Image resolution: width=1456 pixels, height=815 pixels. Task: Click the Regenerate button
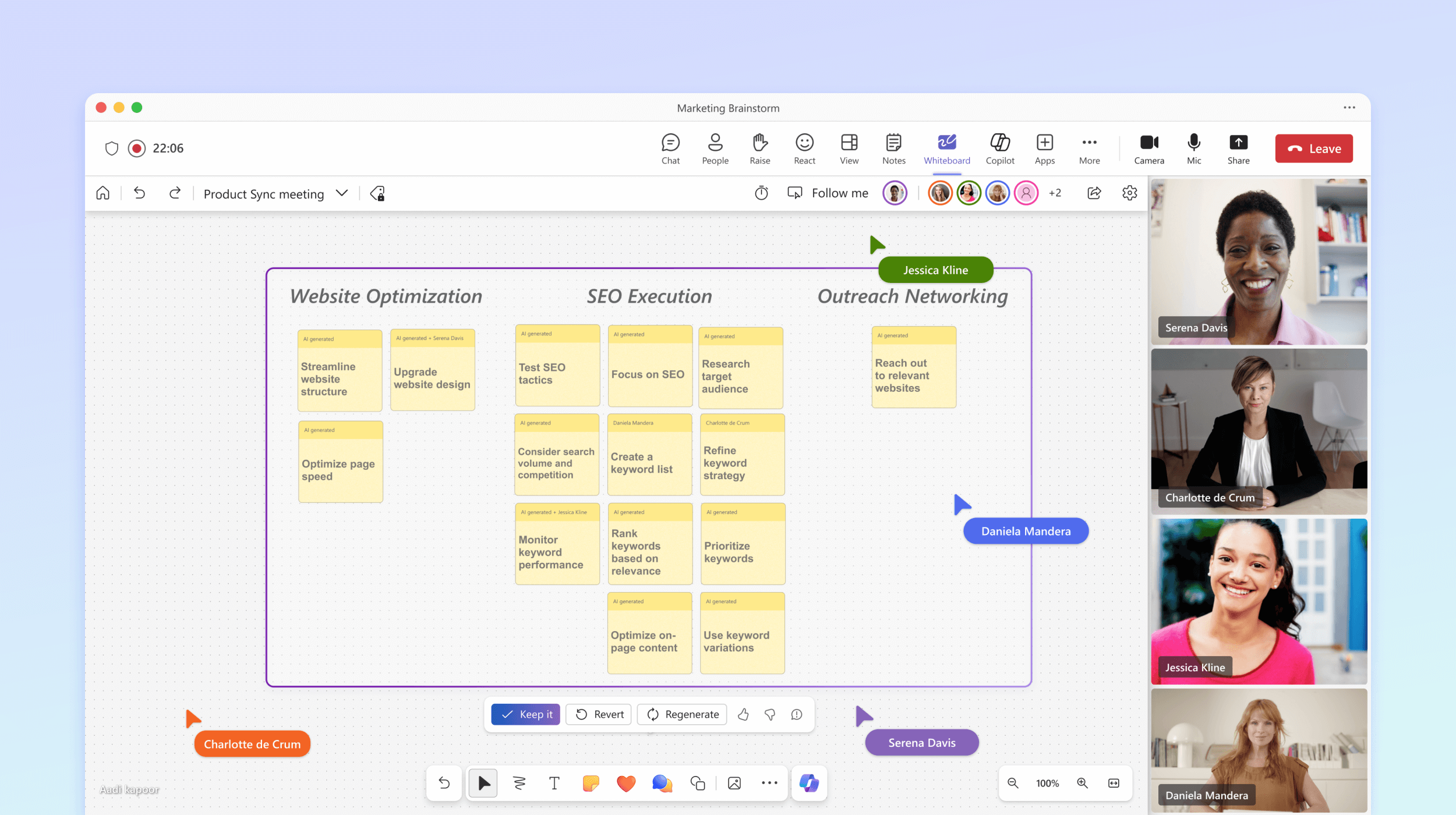pos(683,713)
